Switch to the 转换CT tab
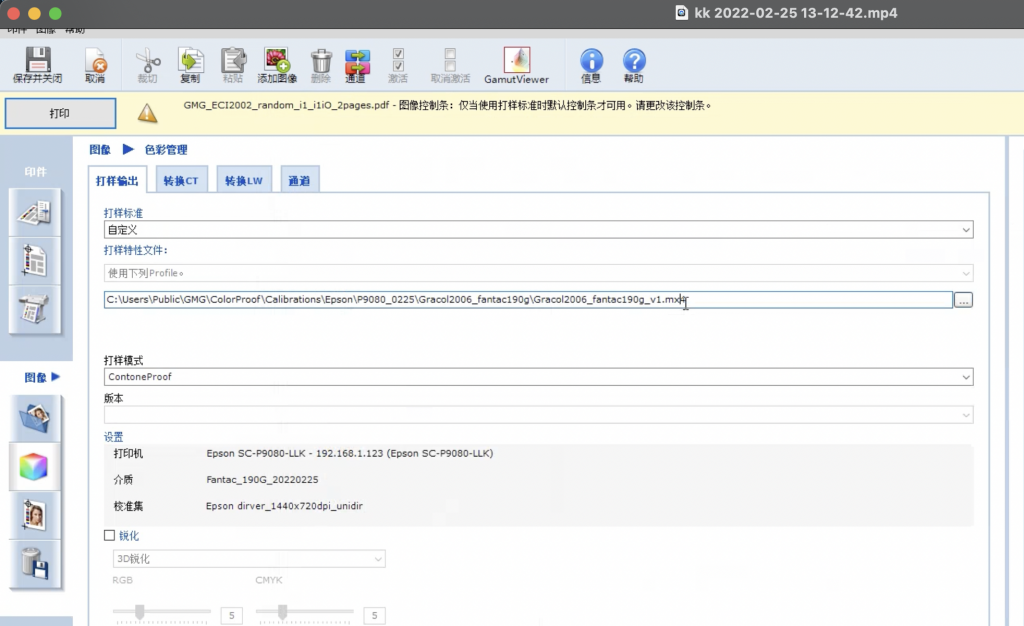 click(x=181, y=180)
